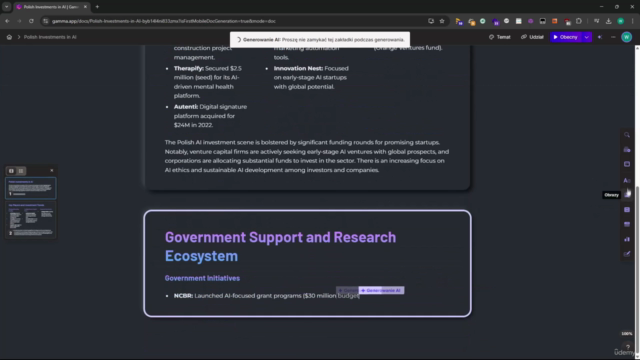The width and height of the screenshot is (640, 360).
Task: Click Government Support and Research Ecosystem heading
Action: click(x=280, y=246)
